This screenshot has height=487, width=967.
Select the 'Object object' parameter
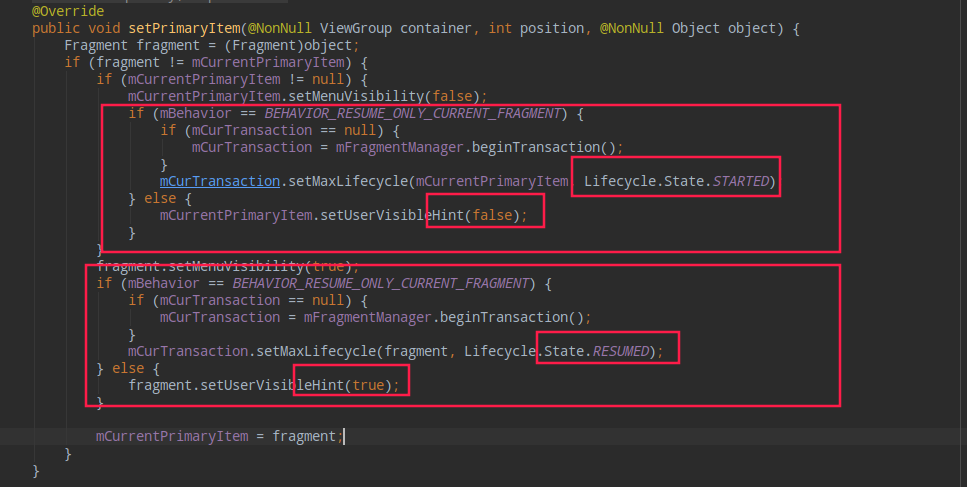(724, 28)
